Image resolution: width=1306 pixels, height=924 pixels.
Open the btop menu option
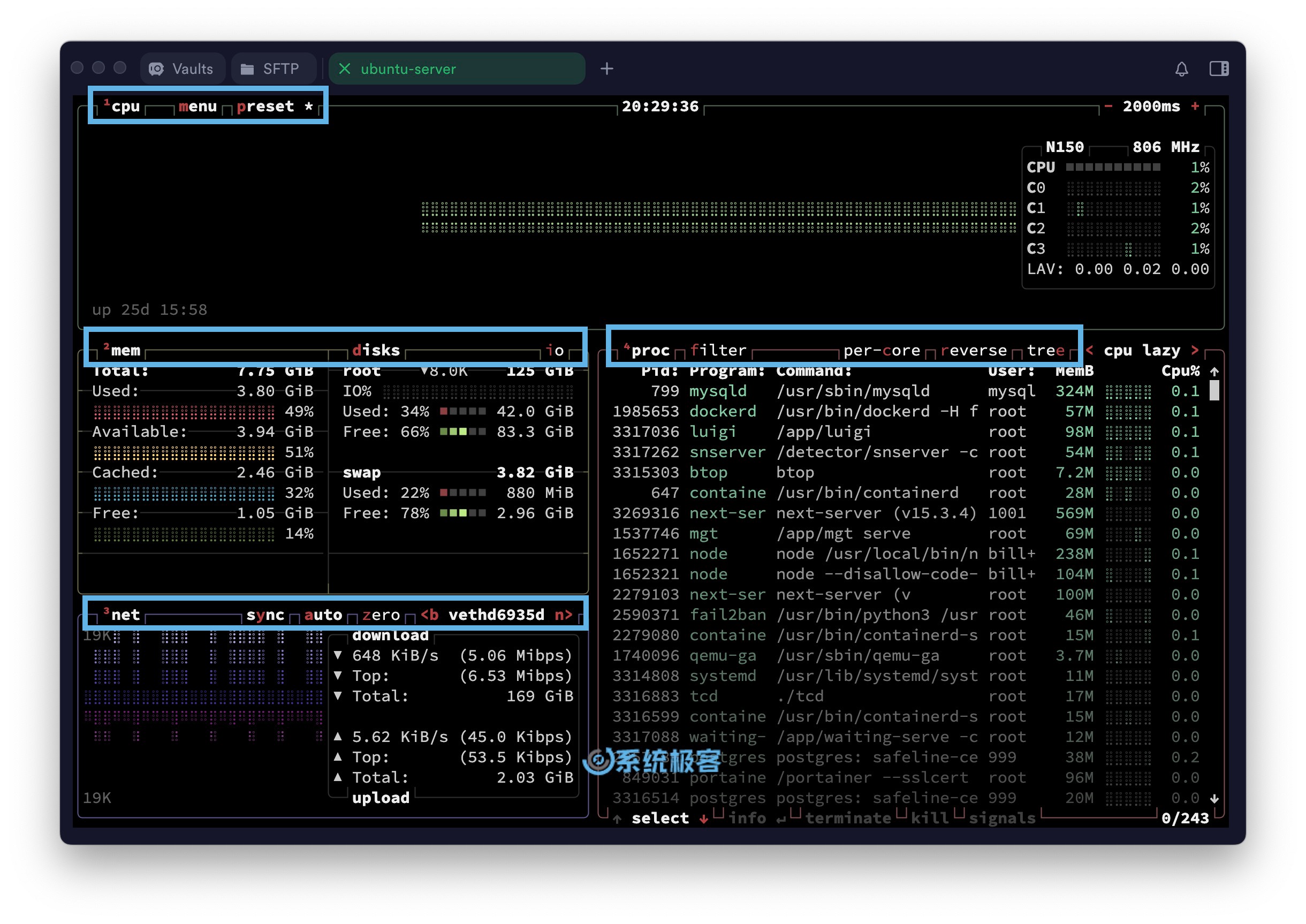[198, 107]
